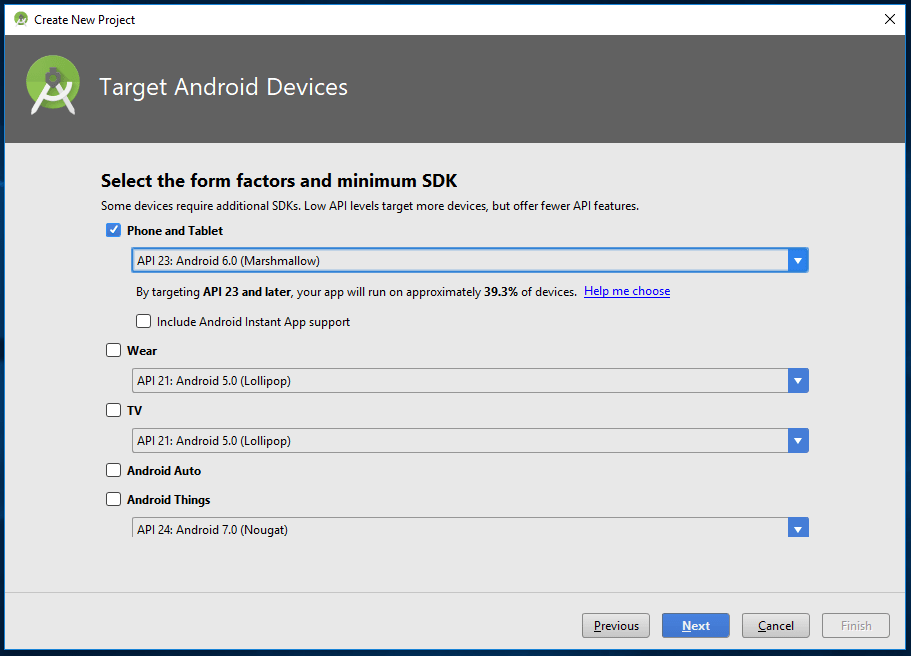The image size is (911, 656).
Task: Expand the Android Things API dropdown arrow
Action: pos(797,528)
